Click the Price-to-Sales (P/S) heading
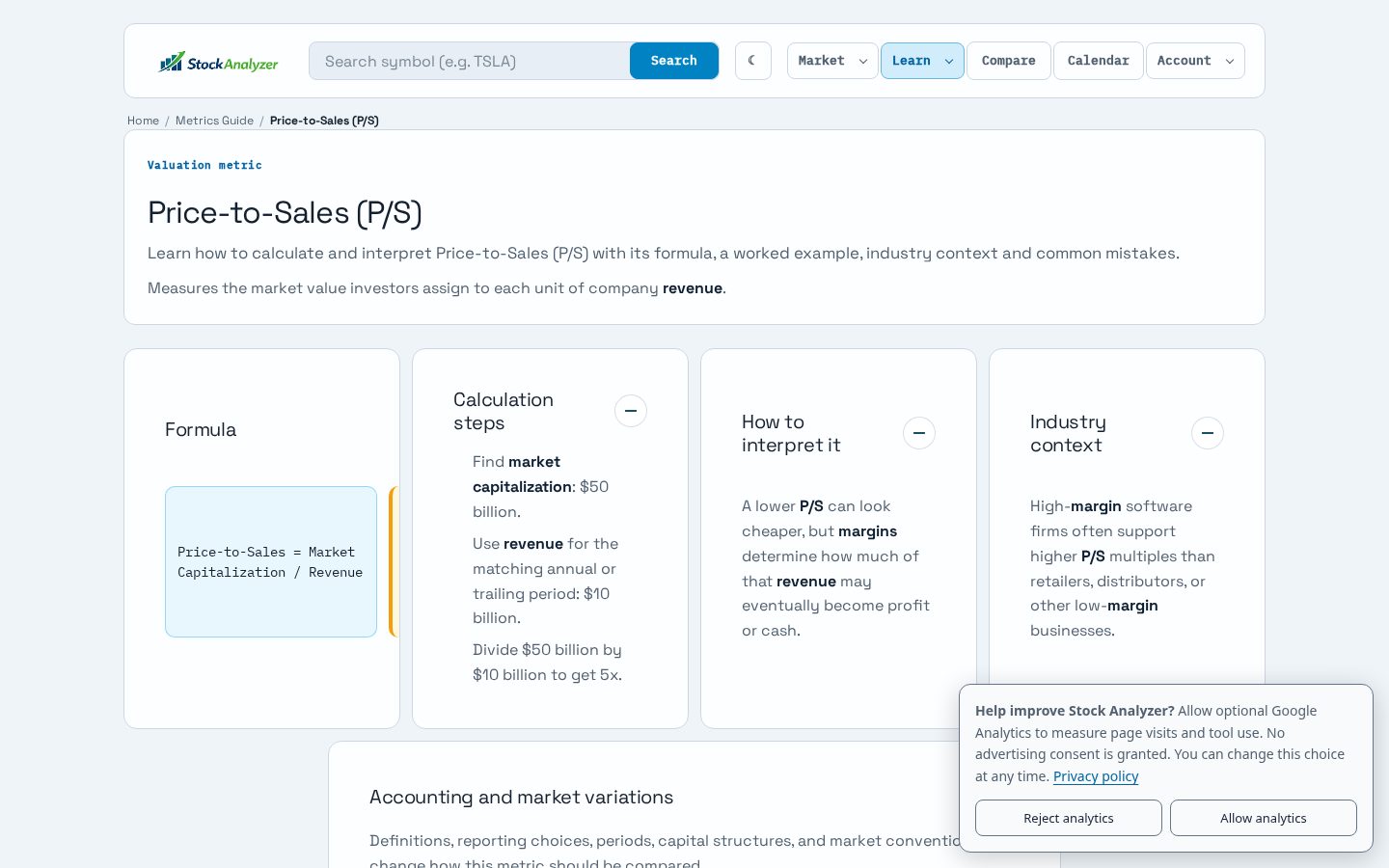Image resolution: width=1389 pixels, height=868 pixels. click(x=285, y=212)
